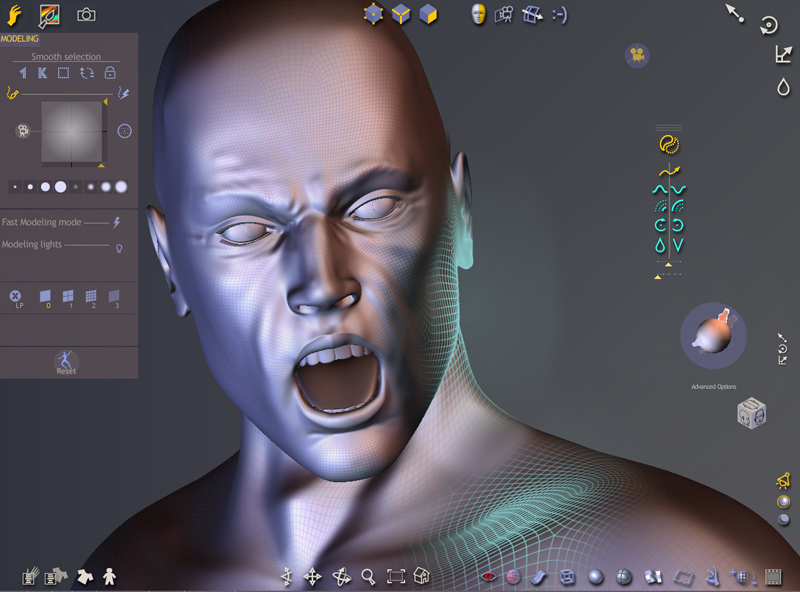Select the cyan clockwise twist tool

click(x=678, y=225)
